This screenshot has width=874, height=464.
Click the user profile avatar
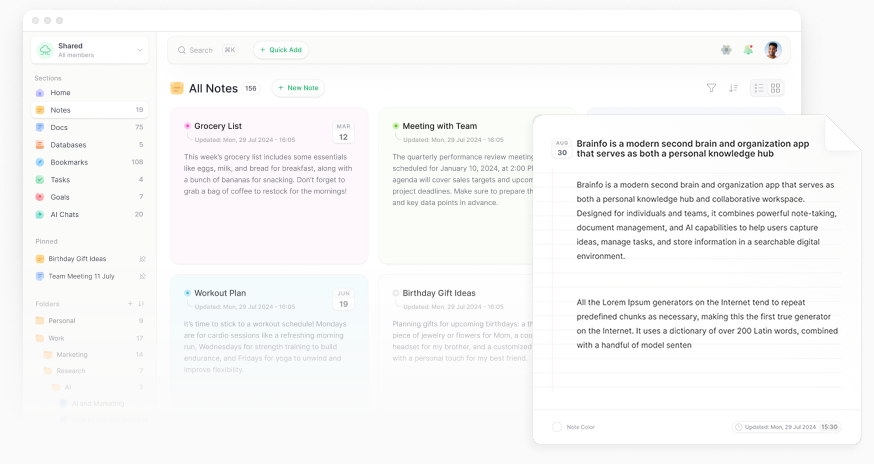772,50
